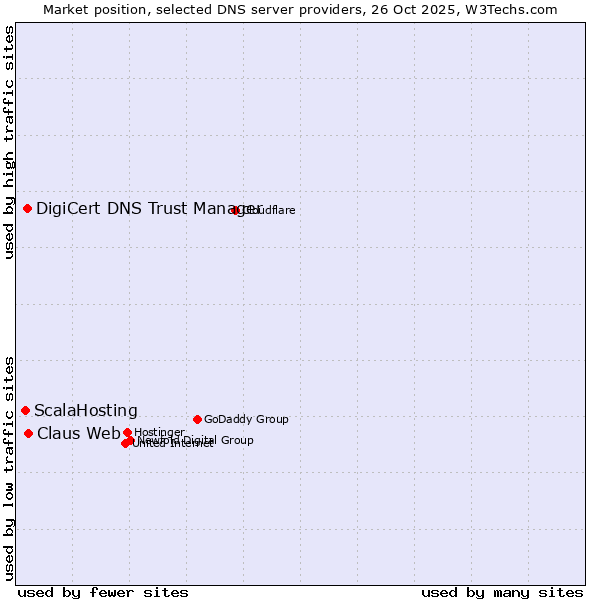Click the 'used by many sites' axis label
600x600 pixels.
(x=502, y=592)
